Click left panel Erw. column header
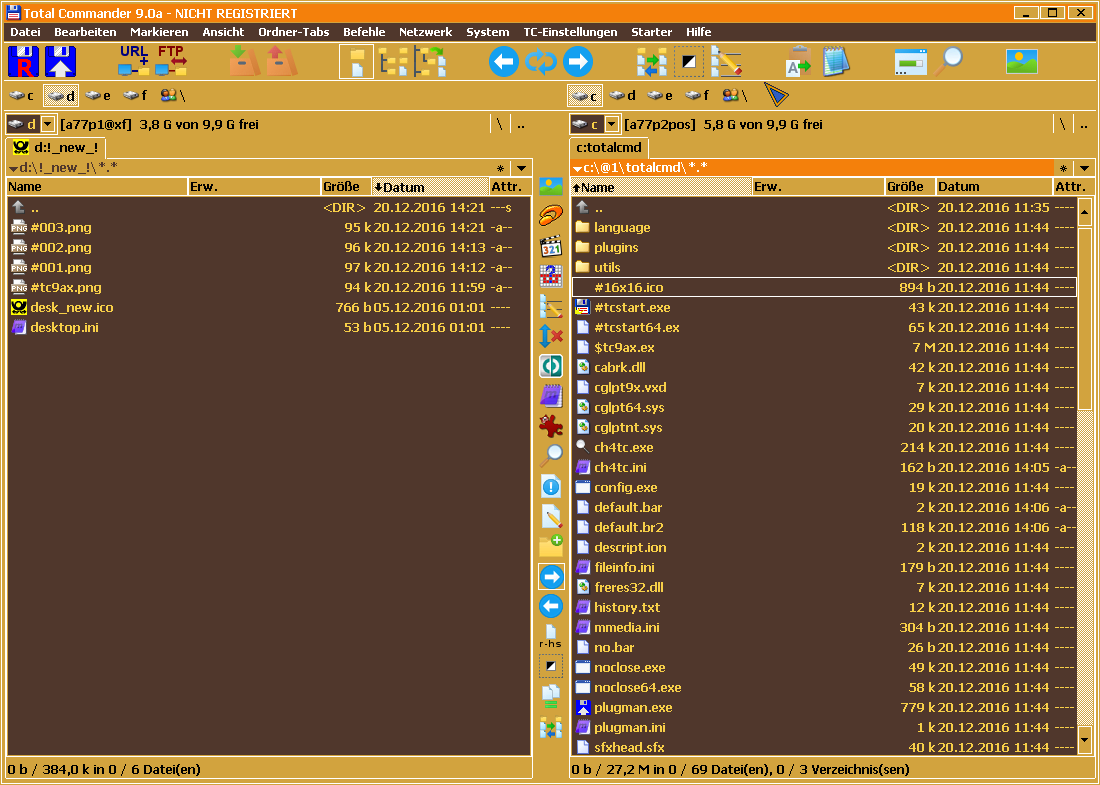 tap(254, 187)
